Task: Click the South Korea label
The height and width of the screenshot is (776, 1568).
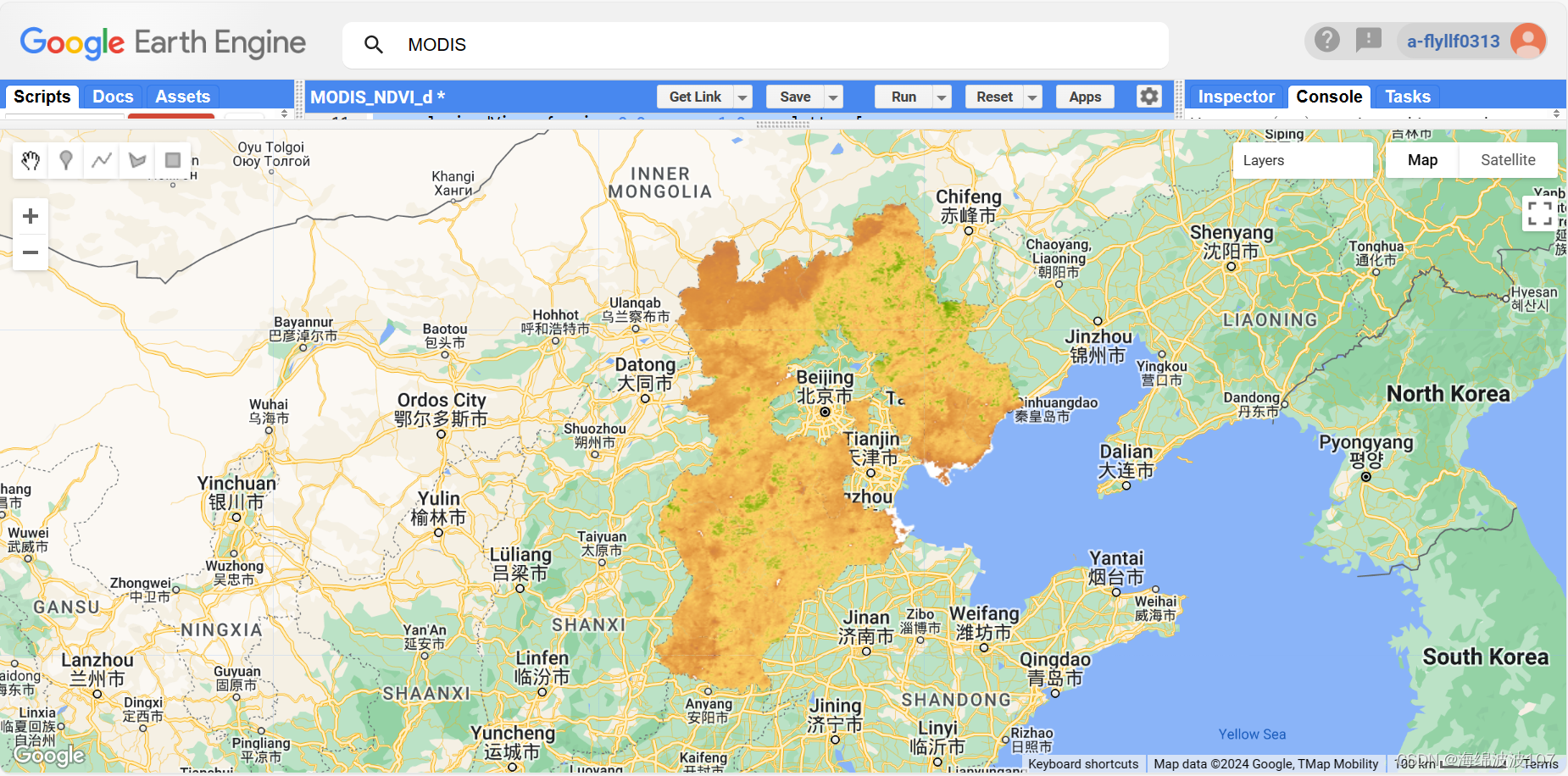Action: tap(1485, 657)
